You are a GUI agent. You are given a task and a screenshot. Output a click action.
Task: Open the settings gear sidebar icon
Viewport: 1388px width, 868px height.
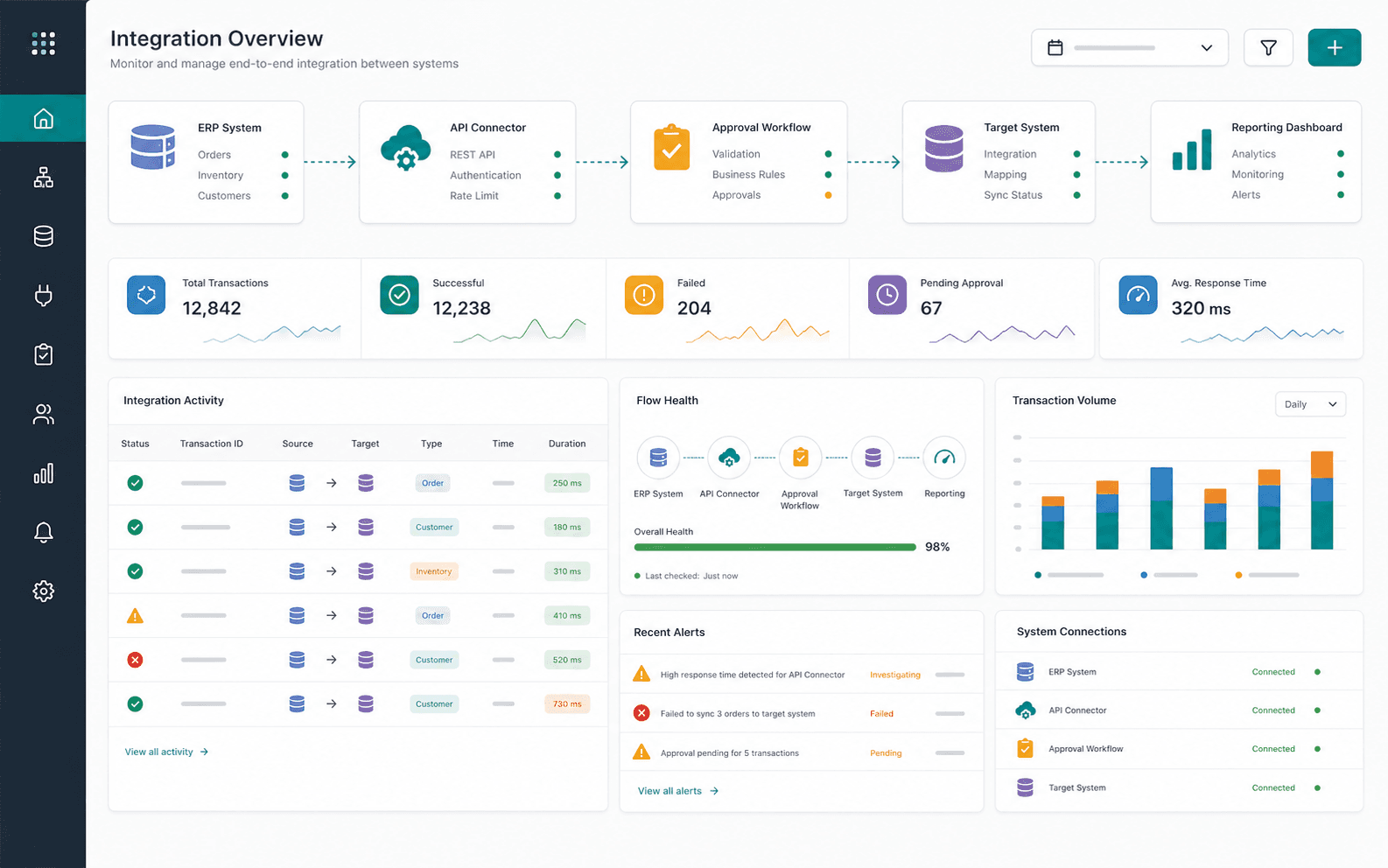tap(43, 591)
